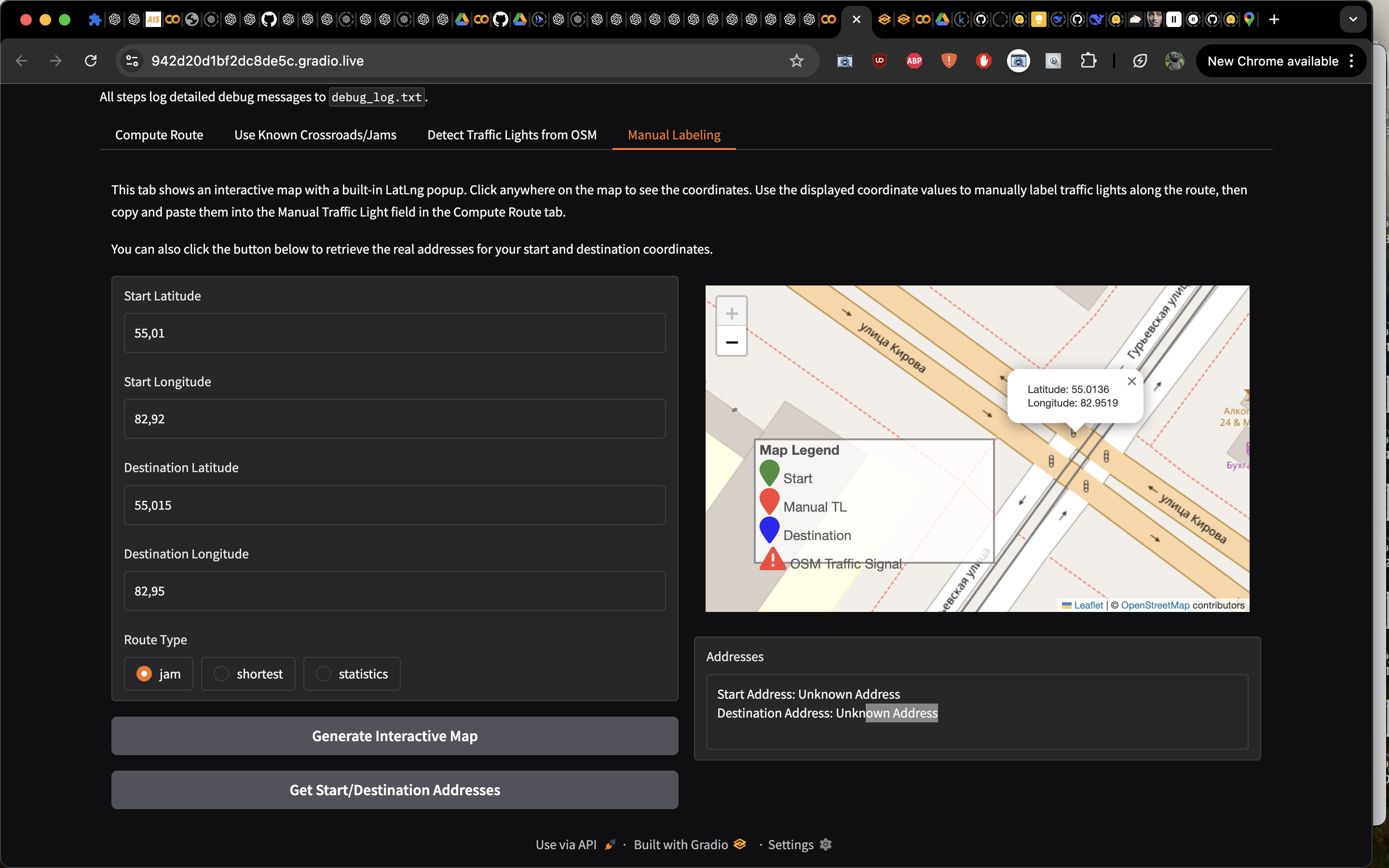Open the Extensions puzzle menu in toolbar

[x=1088, y=61]
